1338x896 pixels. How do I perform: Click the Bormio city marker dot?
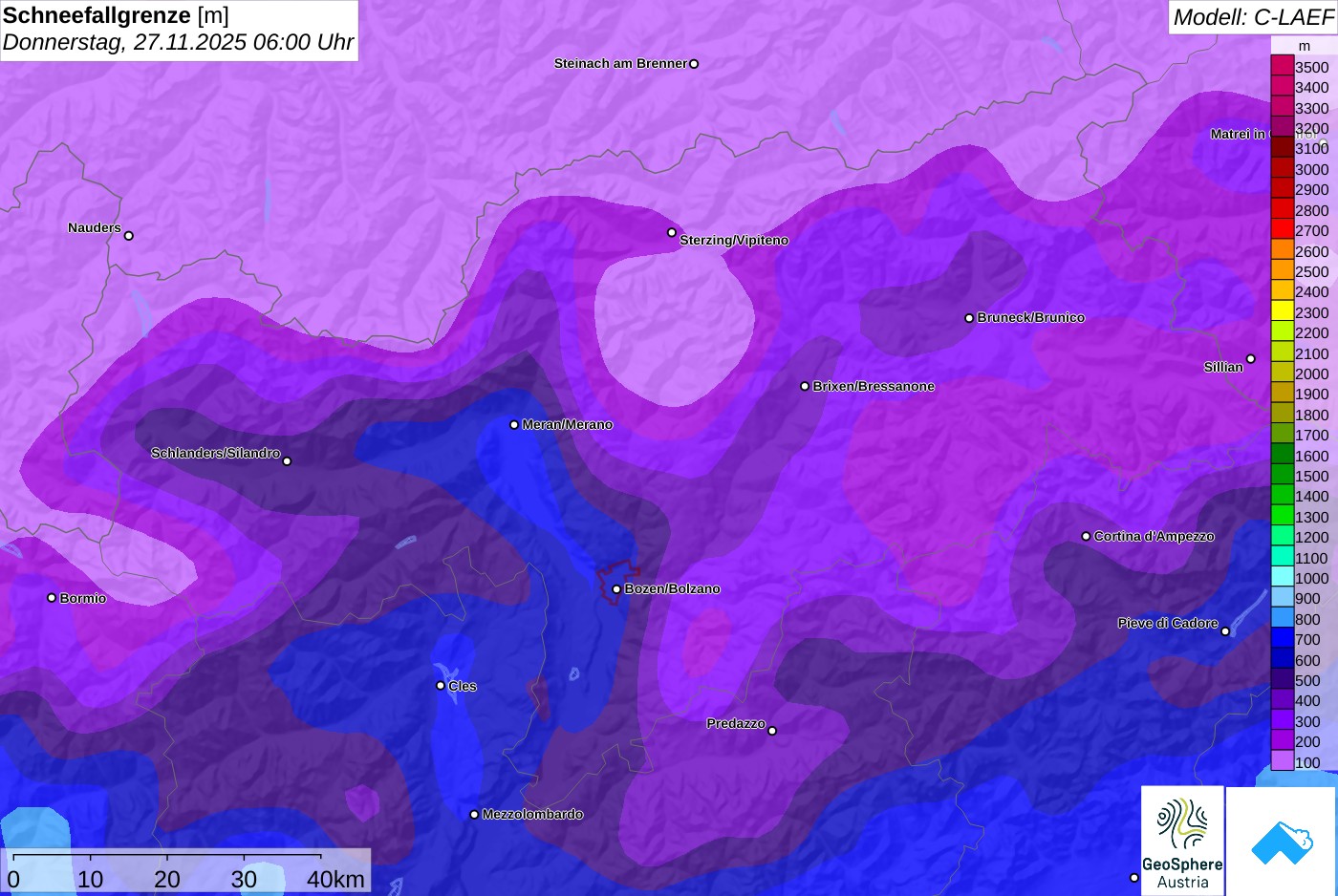(x=52, y=598)
